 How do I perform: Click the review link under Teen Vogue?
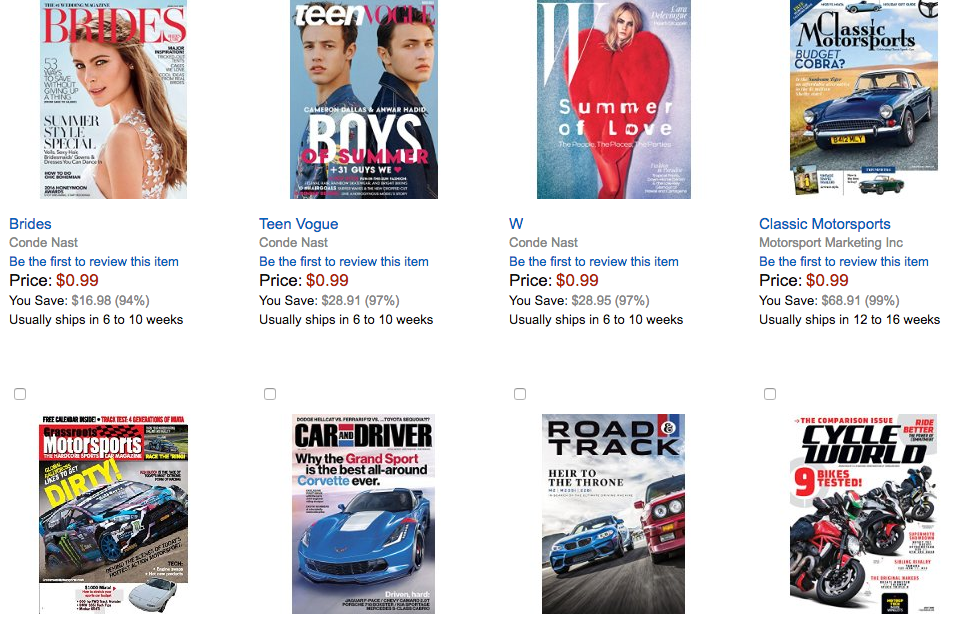click(344, 261)
